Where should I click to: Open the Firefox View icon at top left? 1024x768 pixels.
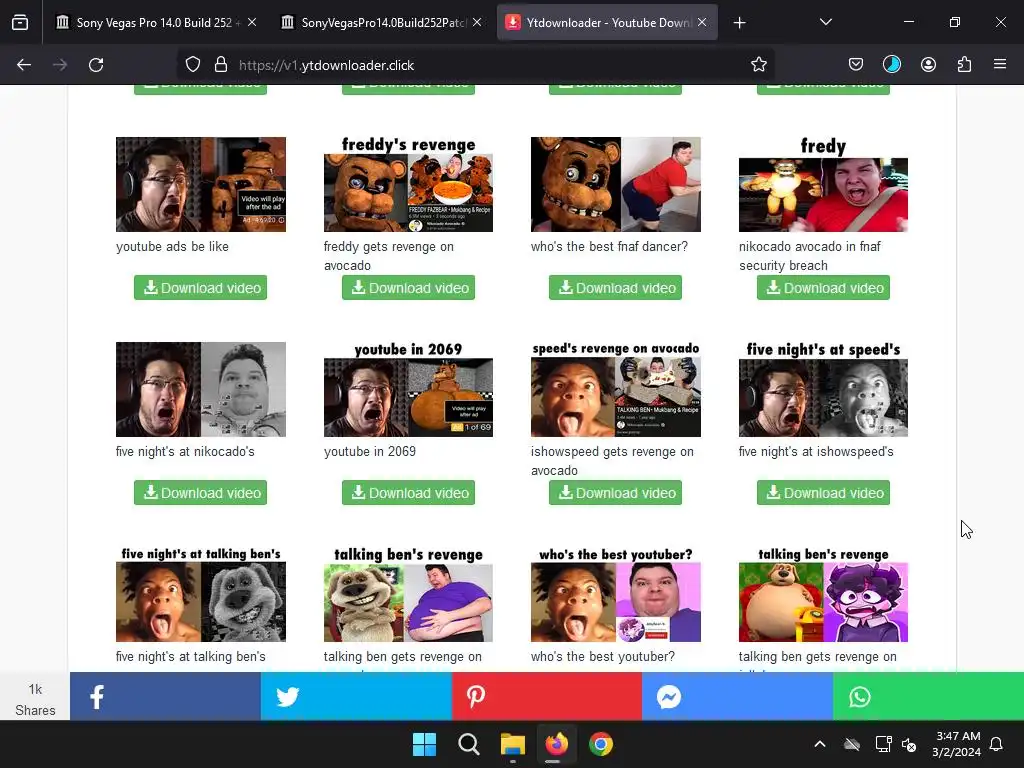click(20, 23)
